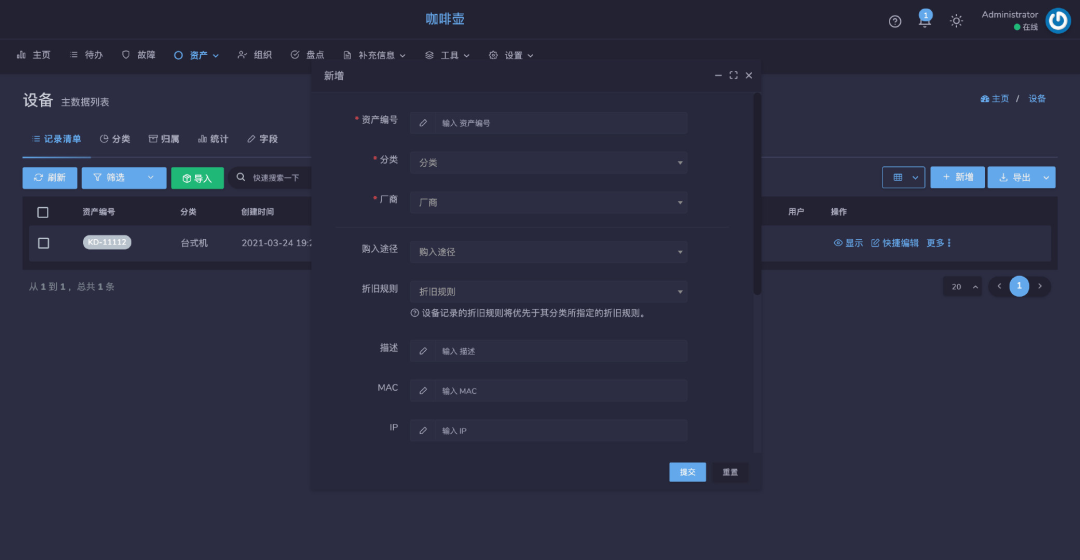The height and width of the screenshot is (560, 1080).
Task: Toggle light theme with sun icon
Action: click(956, 21)
